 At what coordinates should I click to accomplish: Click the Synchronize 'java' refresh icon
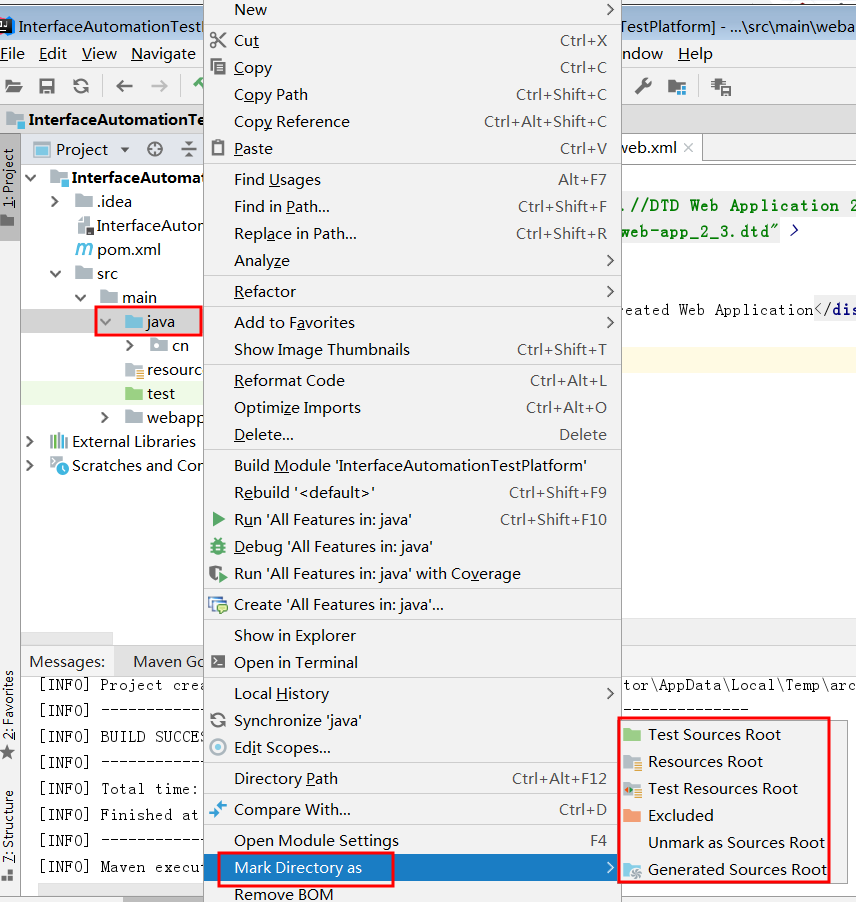[x=218, y=720]
